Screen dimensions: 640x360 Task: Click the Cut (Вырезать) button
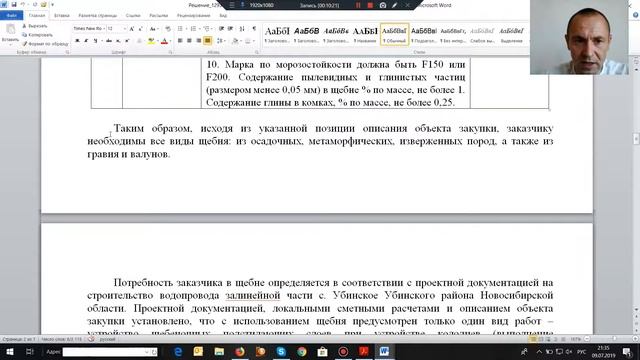click(x=35, y=26)
